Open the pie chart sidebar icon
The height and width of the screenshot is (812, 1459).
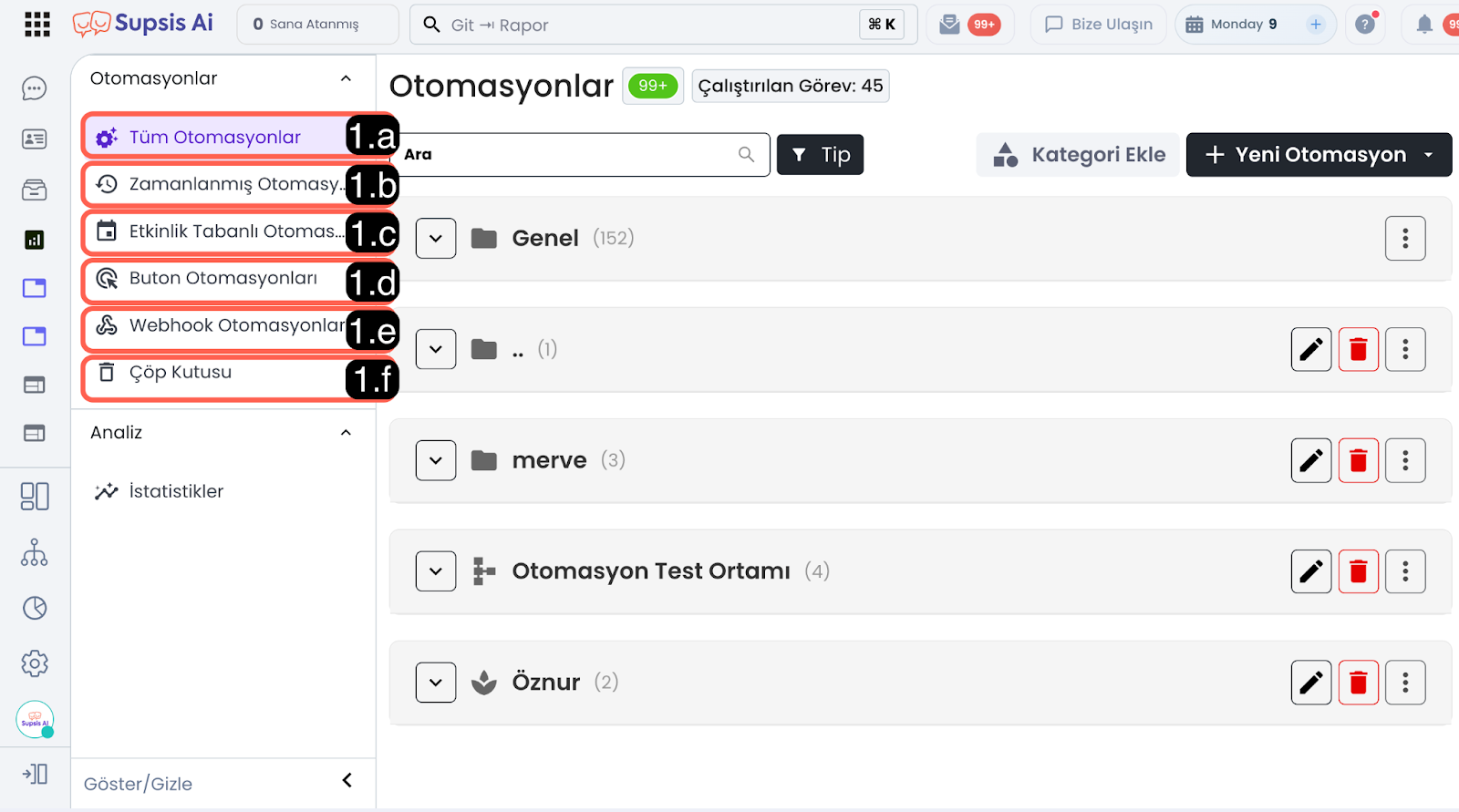pyautogui.click(x=35, y=608)
